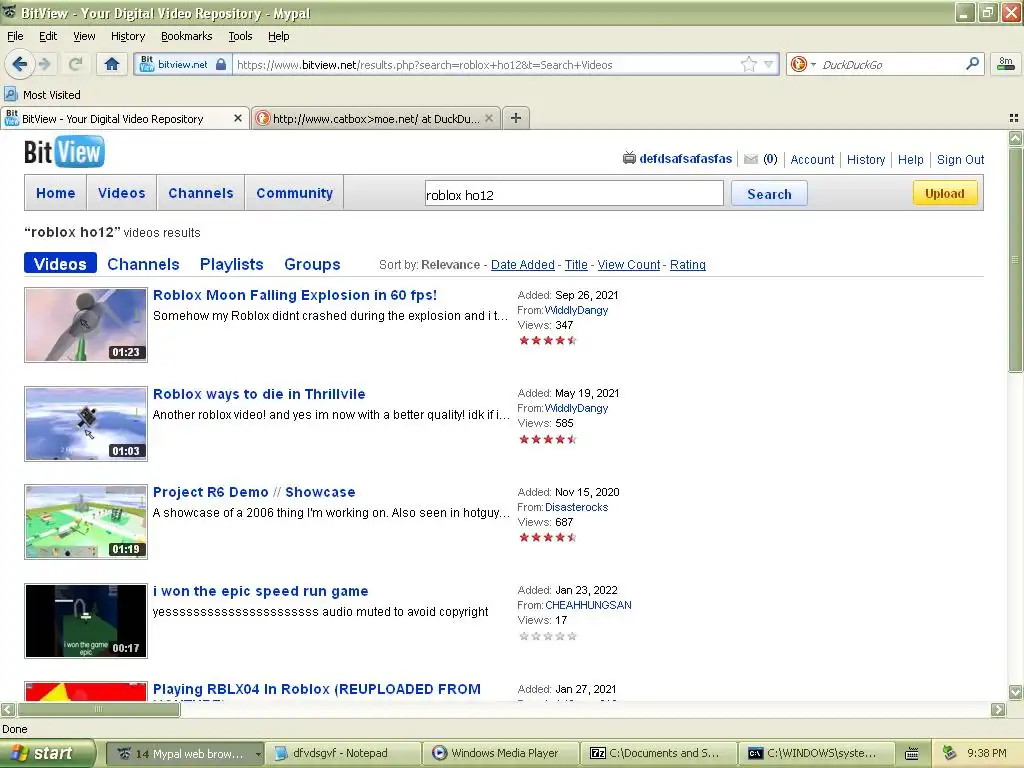This screenshot has width=1024, height=768.
Task: Open Roblox Moon Falling Explosion title link
Action: 295,295
